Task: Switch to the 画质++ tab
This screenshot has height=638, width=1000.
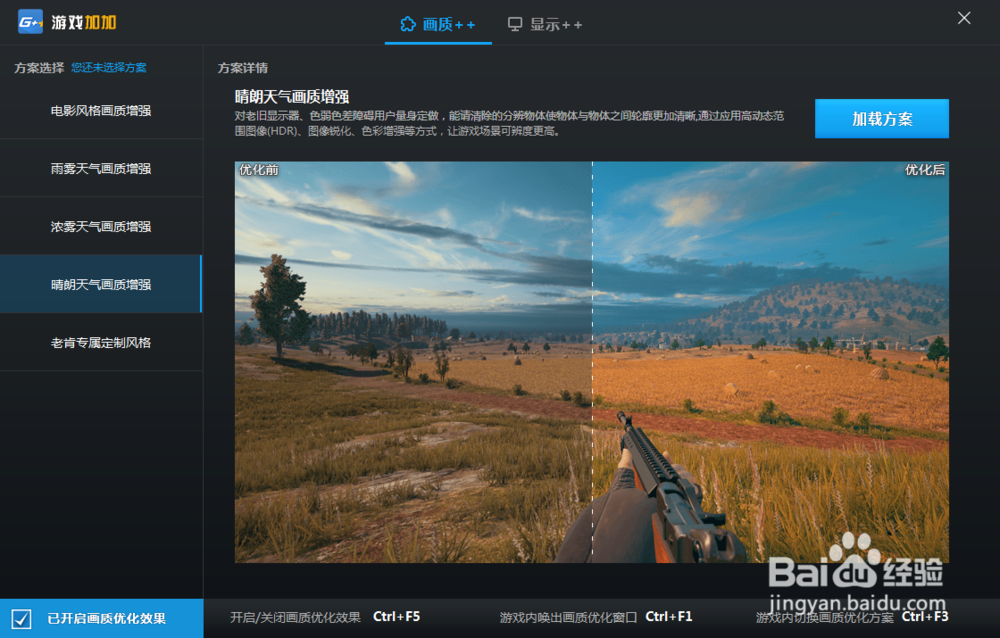Action: coord(438,23)
